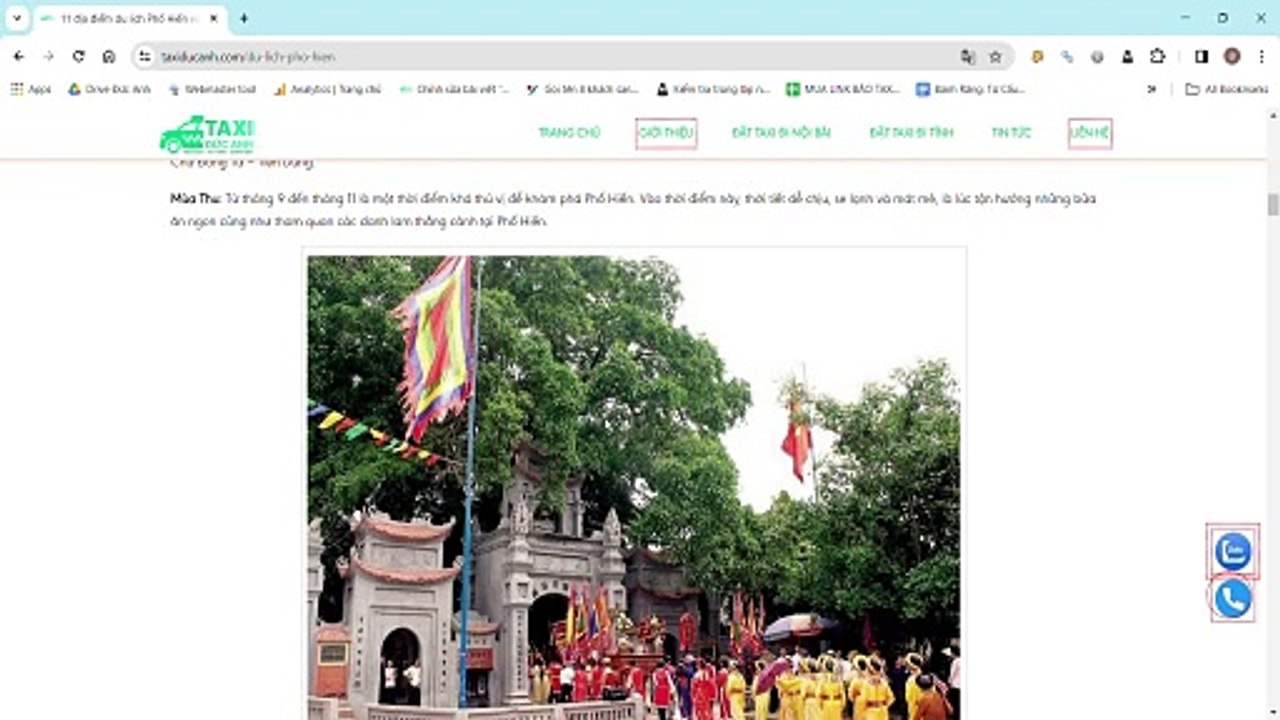Open the tab search dropdown arrow

(x=16, y=18)
